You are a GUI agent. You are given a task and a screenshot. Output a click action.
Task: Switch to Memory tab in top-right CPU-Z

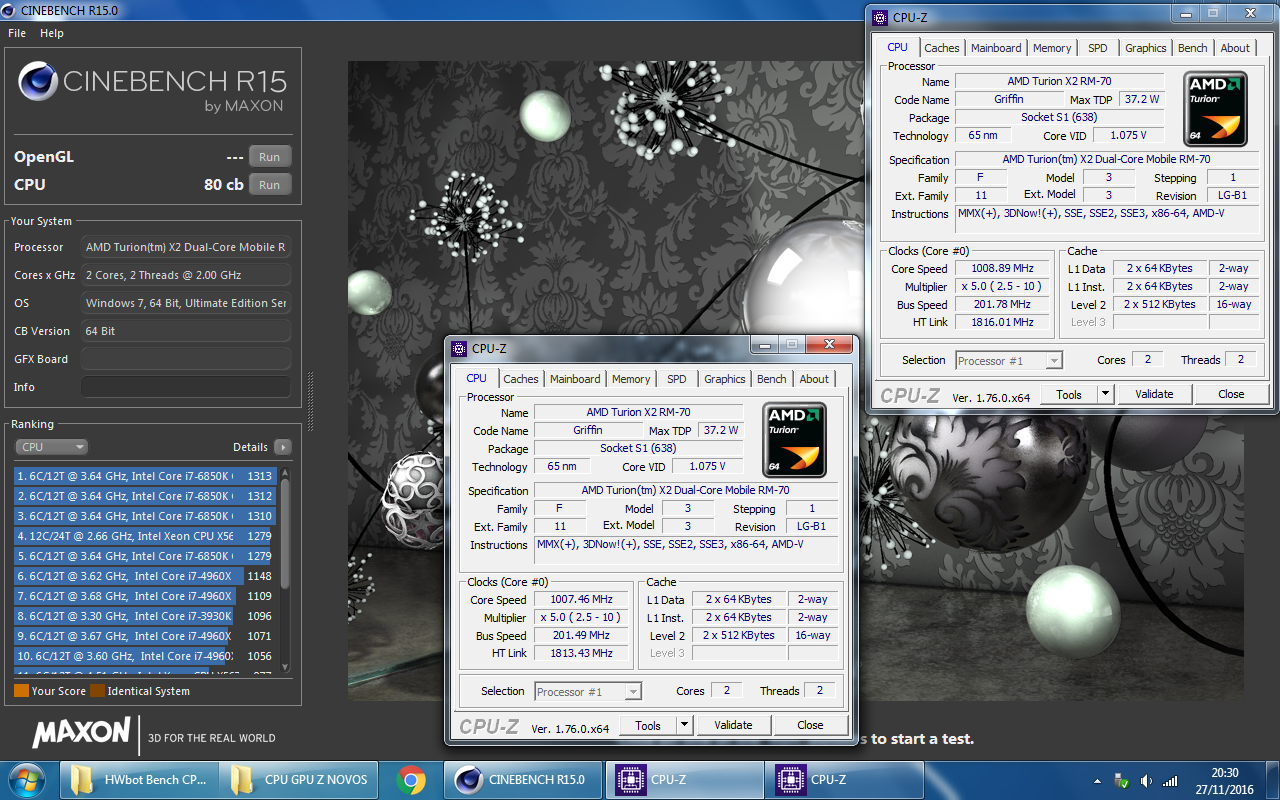pyautogui.click(x=1052, y=48)
